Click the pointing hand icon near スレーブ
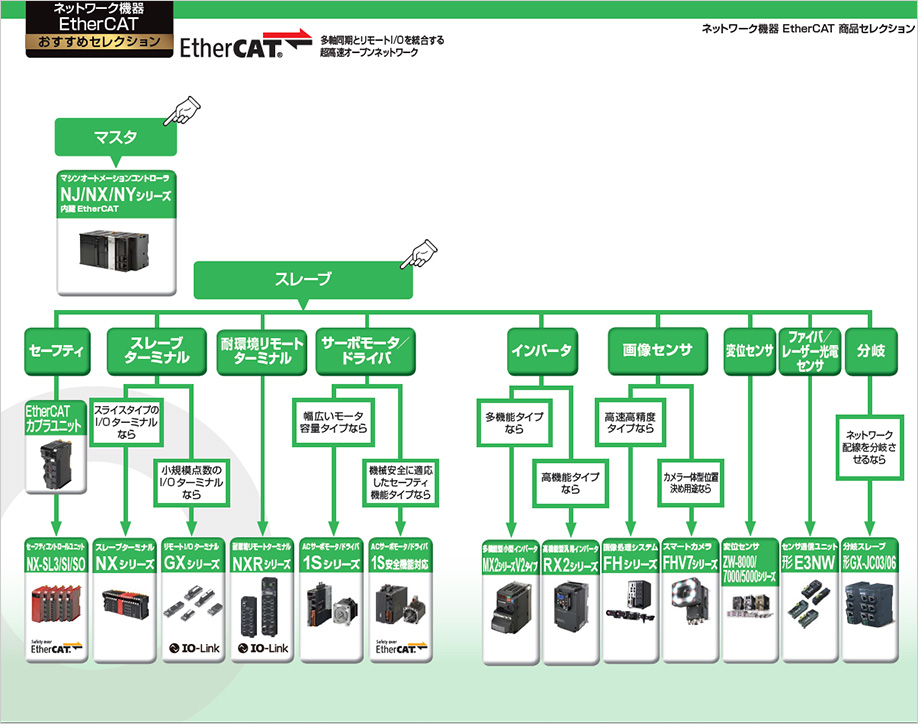This screenshot has width=918, height=724. [419, 254]
